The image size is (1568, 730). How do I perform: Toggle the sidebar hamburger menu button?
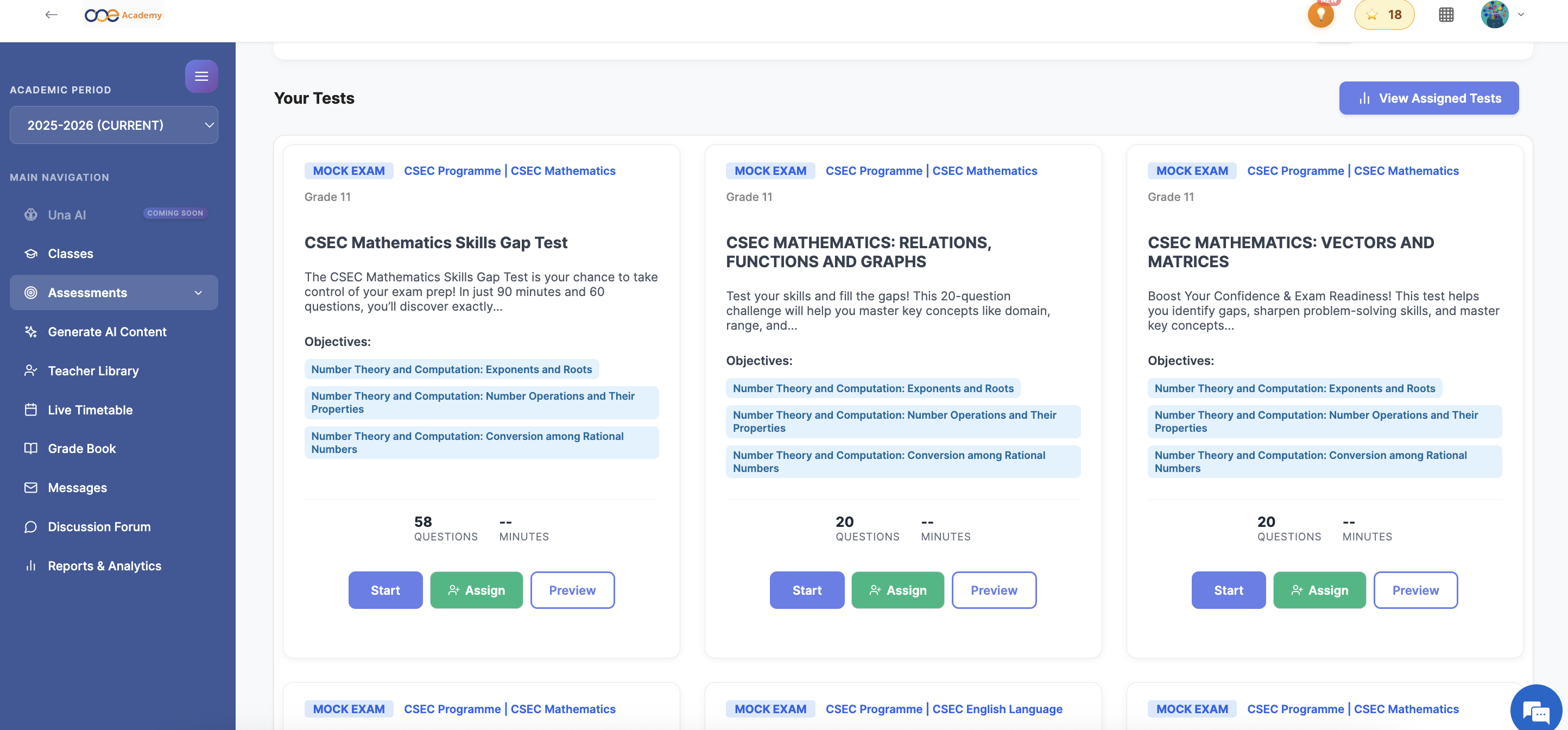pos(201,76)
